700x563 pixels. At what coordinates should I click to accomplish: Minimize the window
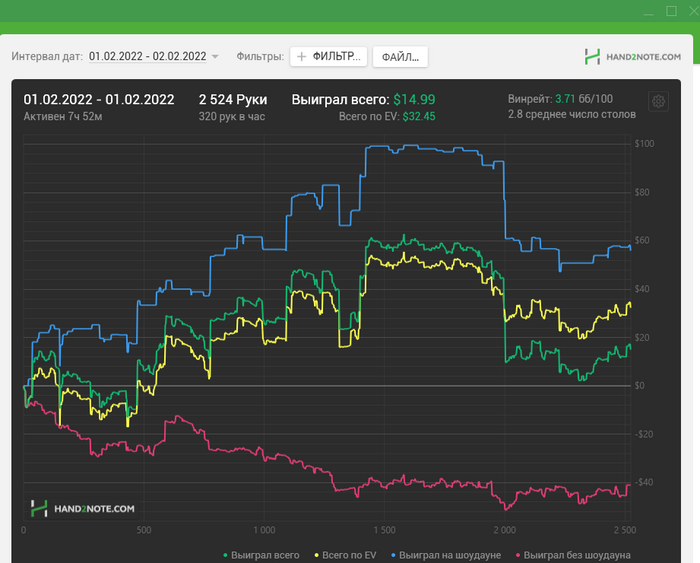[649, 13]
